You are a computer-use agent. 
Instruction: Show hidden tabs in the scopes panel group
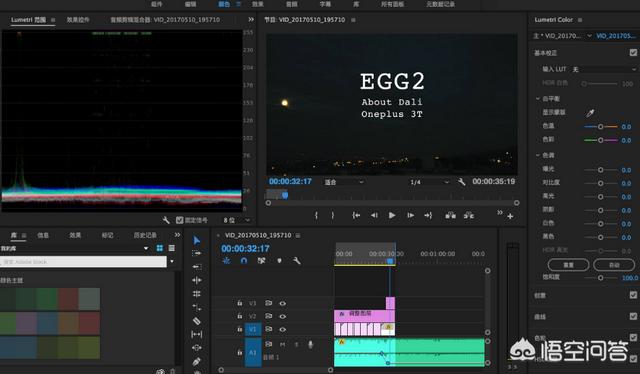click(251, 19)
